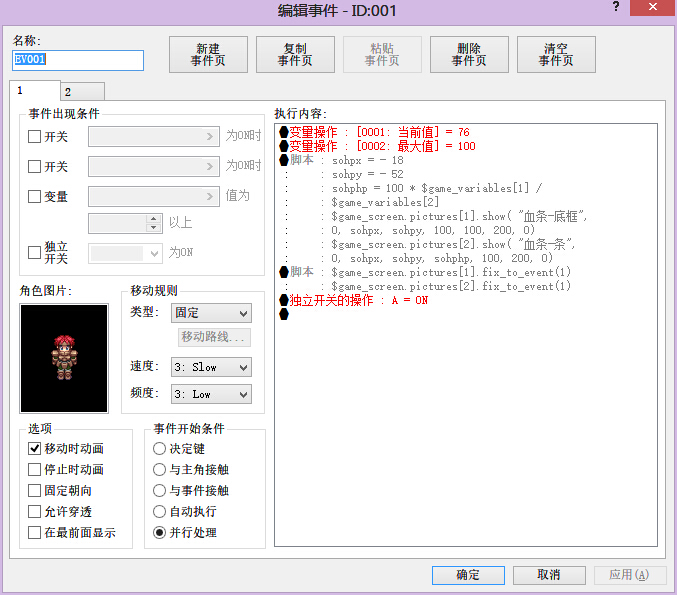This screenshot has height=595, width=677.
Task: Select 与事件接触 start condition
Action: (159, 491)
